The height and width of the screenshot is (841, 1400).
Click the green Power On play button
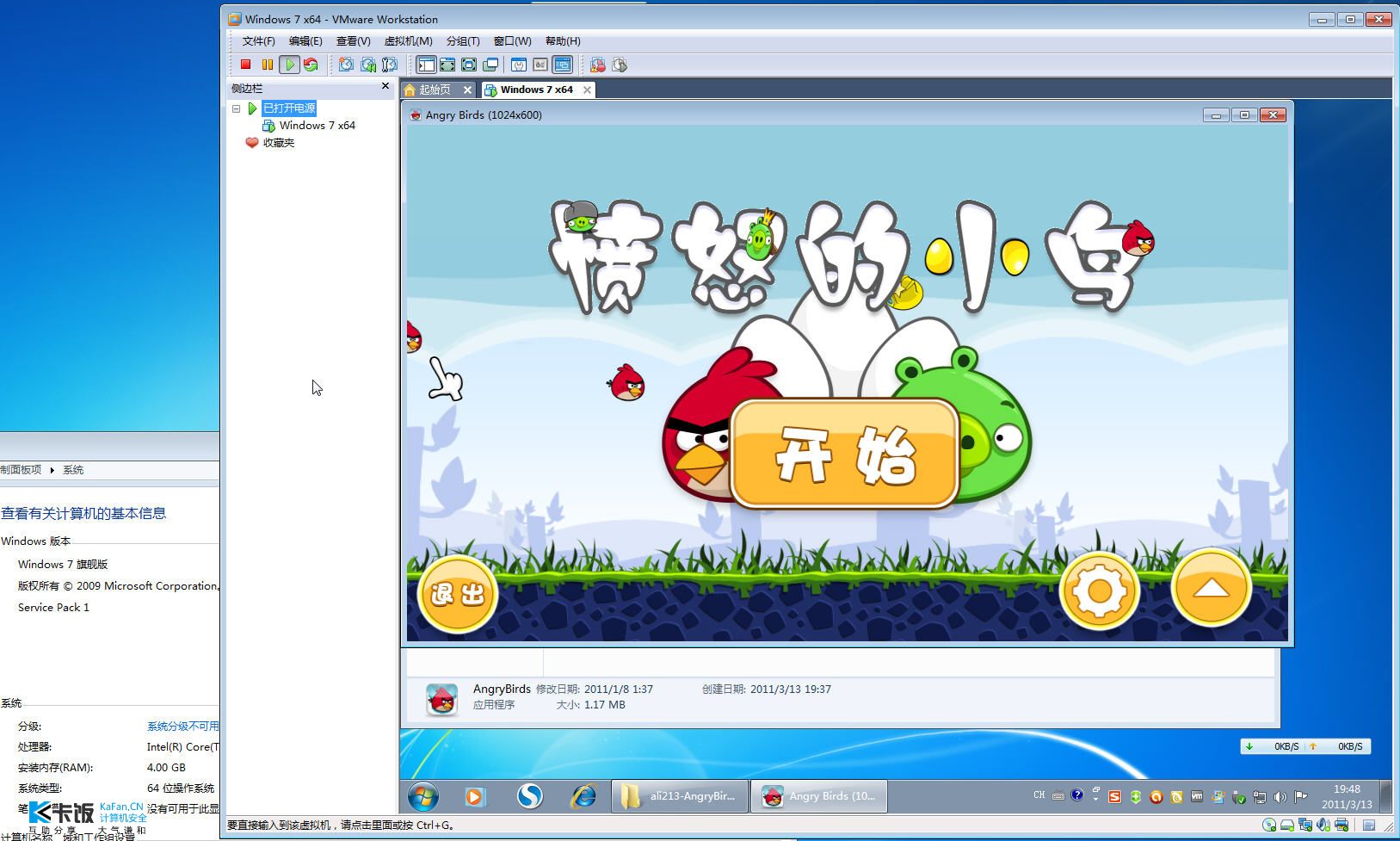tap(290, 65)
